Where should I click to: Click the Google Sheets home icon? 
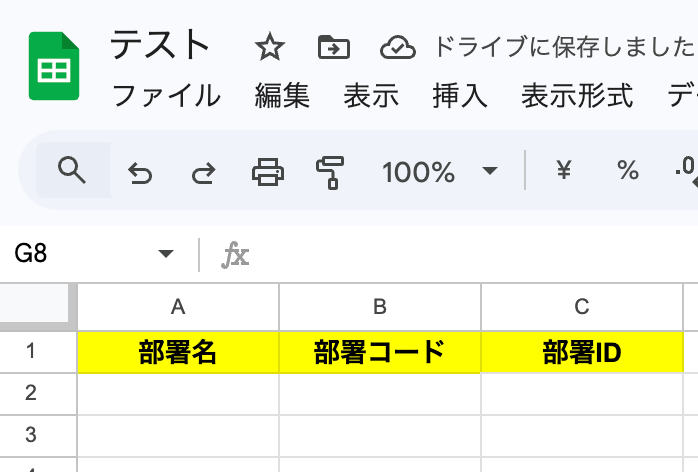pos(54,66)
